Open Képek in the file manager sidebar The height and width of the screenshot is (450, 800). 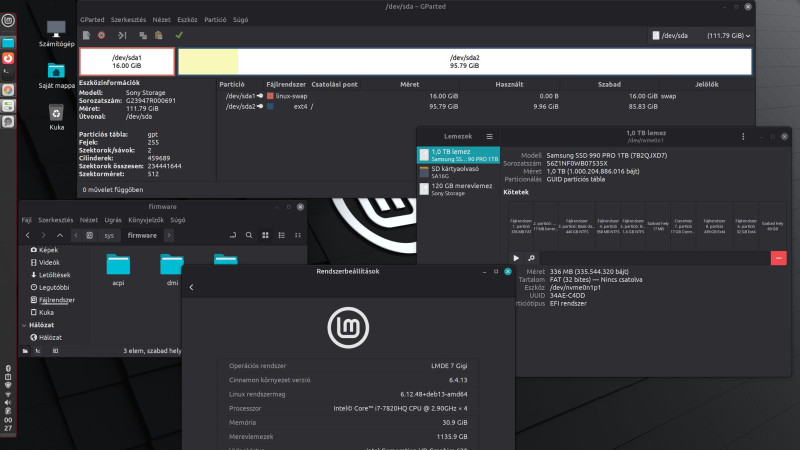48,250
